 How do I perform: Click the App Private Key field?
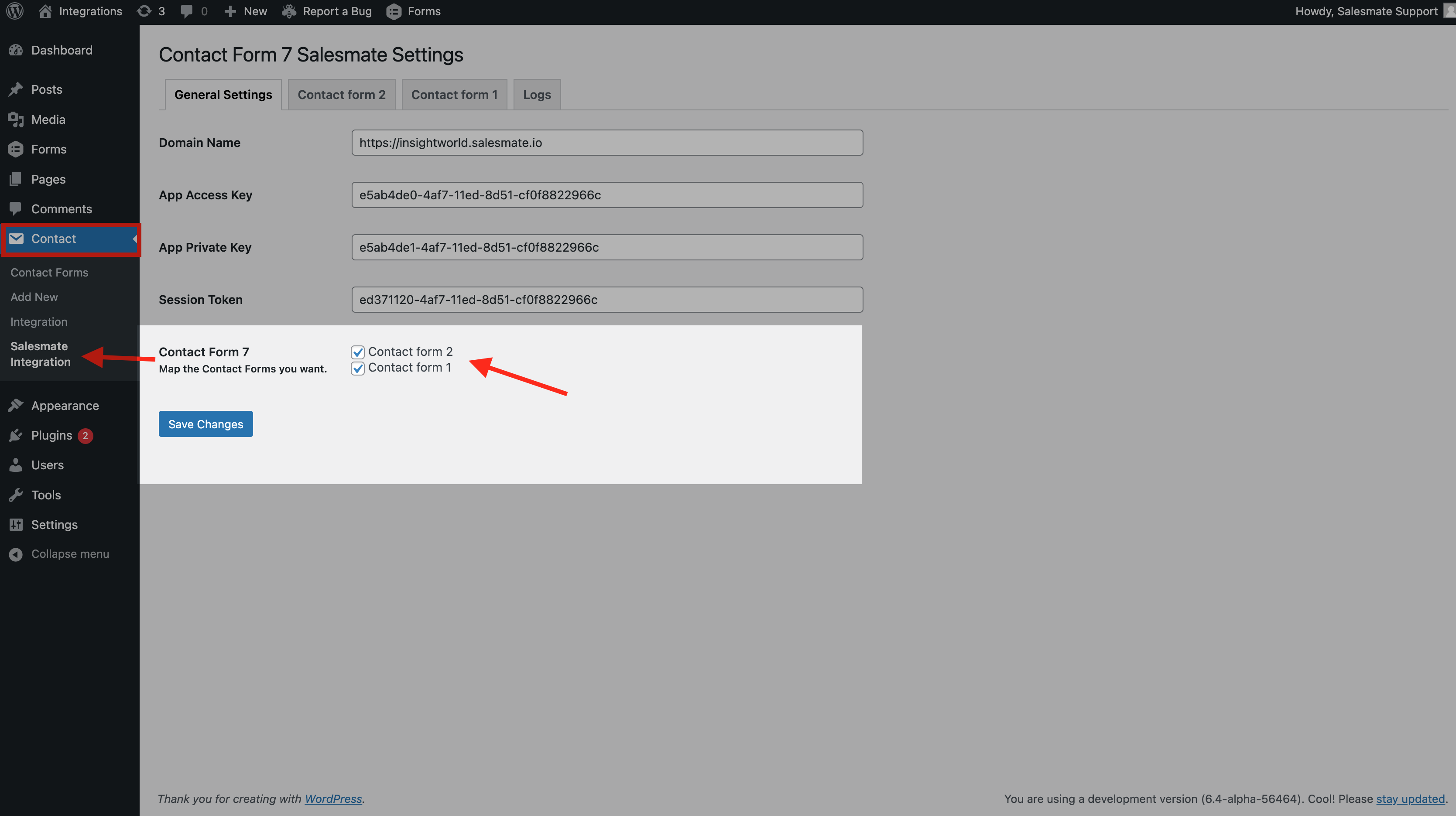pyautogui.click(x=607, y=247)
